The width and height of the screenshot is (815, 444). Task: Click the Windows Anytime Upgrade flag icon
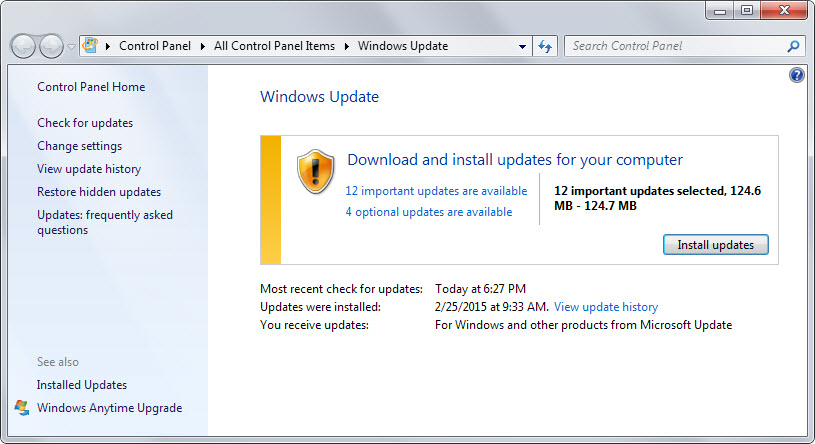22,408
